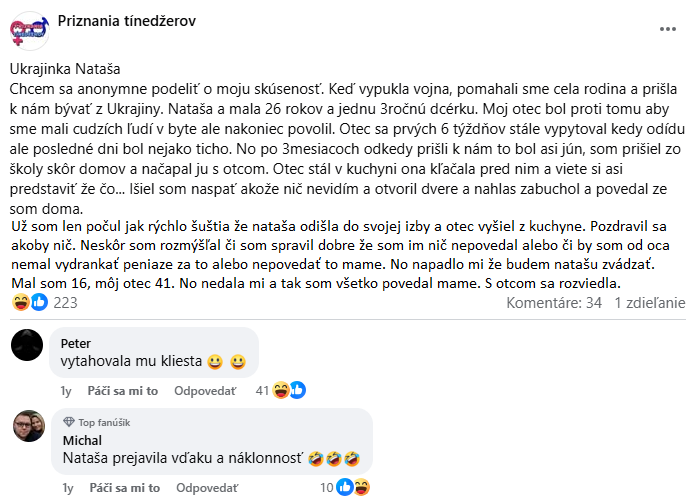Open the Priznania tínedžerov page name link
This screenshot has width=698, height=501.
click(x=127, y=21)
